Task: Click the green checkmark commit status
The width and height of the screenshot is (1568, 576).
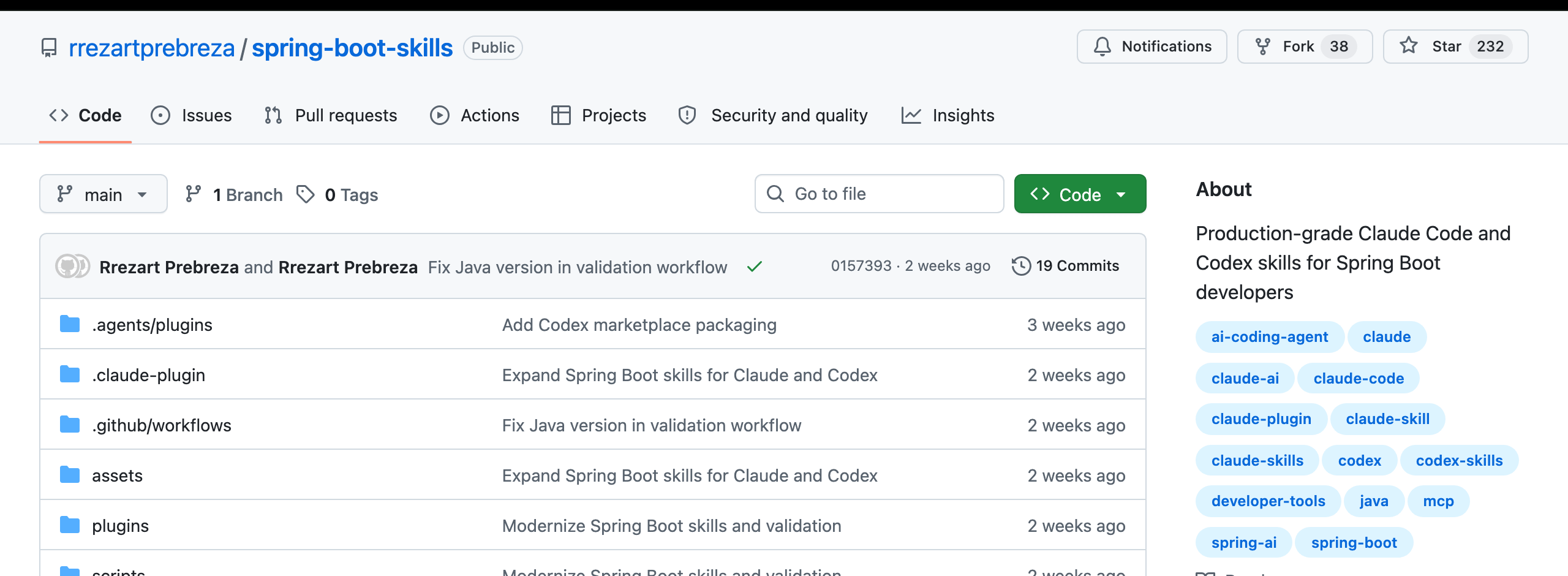Action: pos(755,267)
